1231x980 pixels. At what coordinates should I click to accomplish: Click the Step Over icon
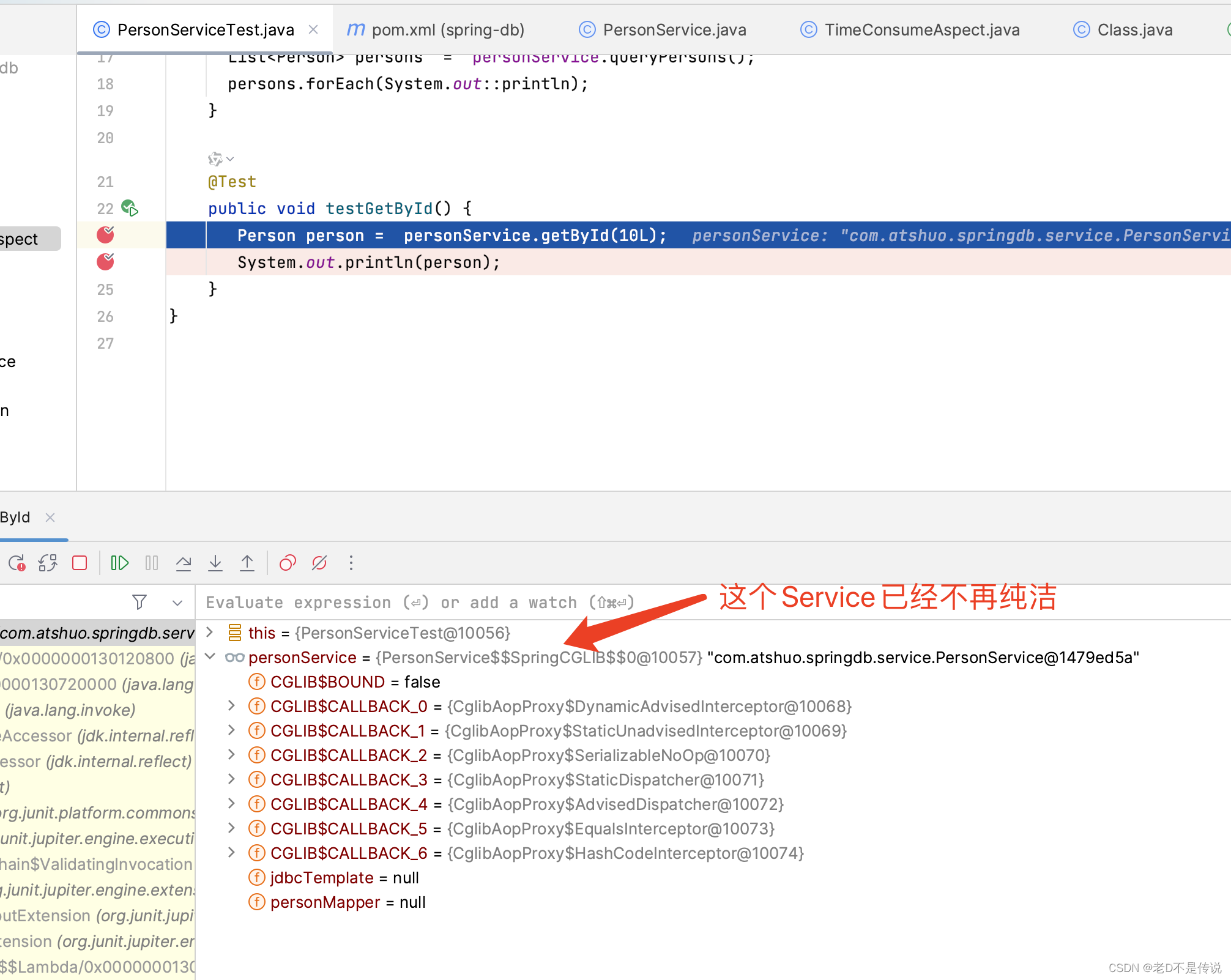(x=184, y=563)
